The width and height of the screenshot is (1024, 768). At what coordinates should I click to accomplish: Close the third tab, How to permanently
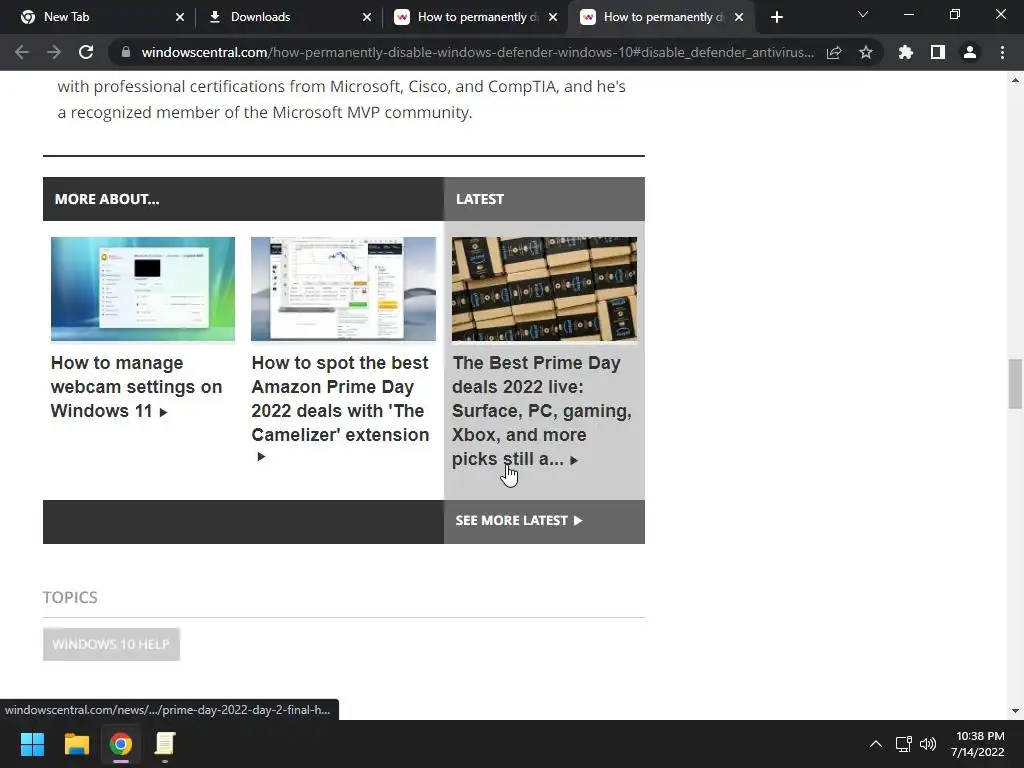click(x=553, y=17)
